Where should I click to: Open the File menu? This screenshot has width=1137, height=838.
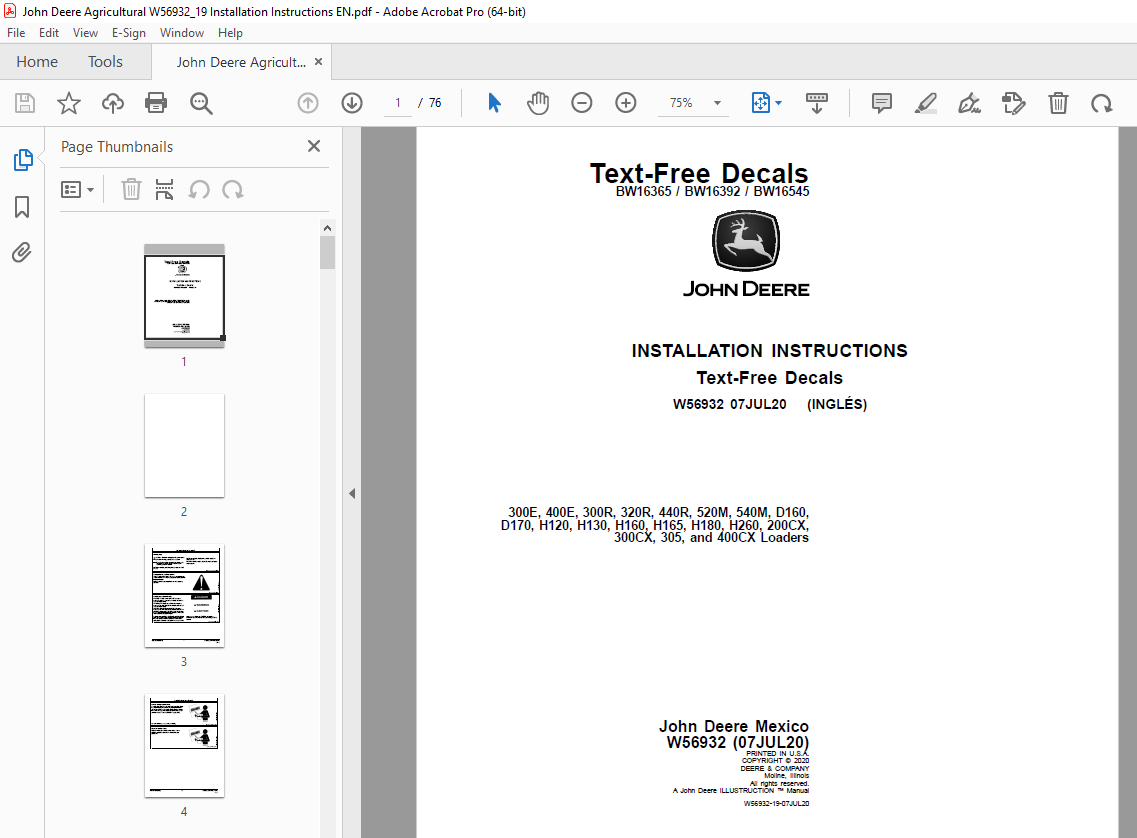tap(16, 33)
